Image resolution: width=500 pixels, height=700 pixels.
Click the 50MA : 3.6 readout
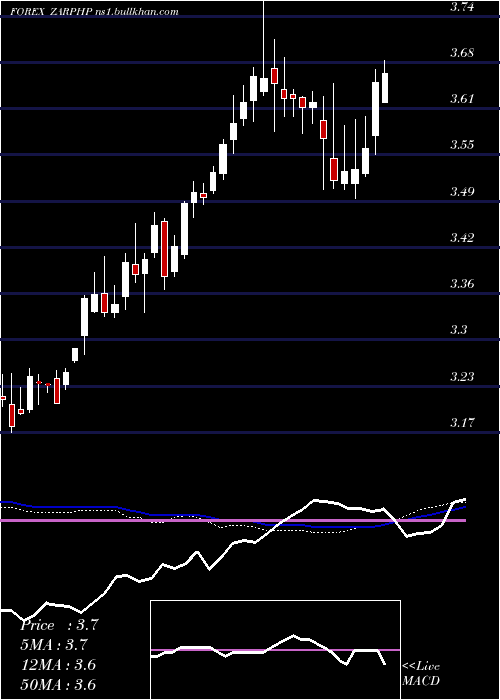(x=58, y=684)
